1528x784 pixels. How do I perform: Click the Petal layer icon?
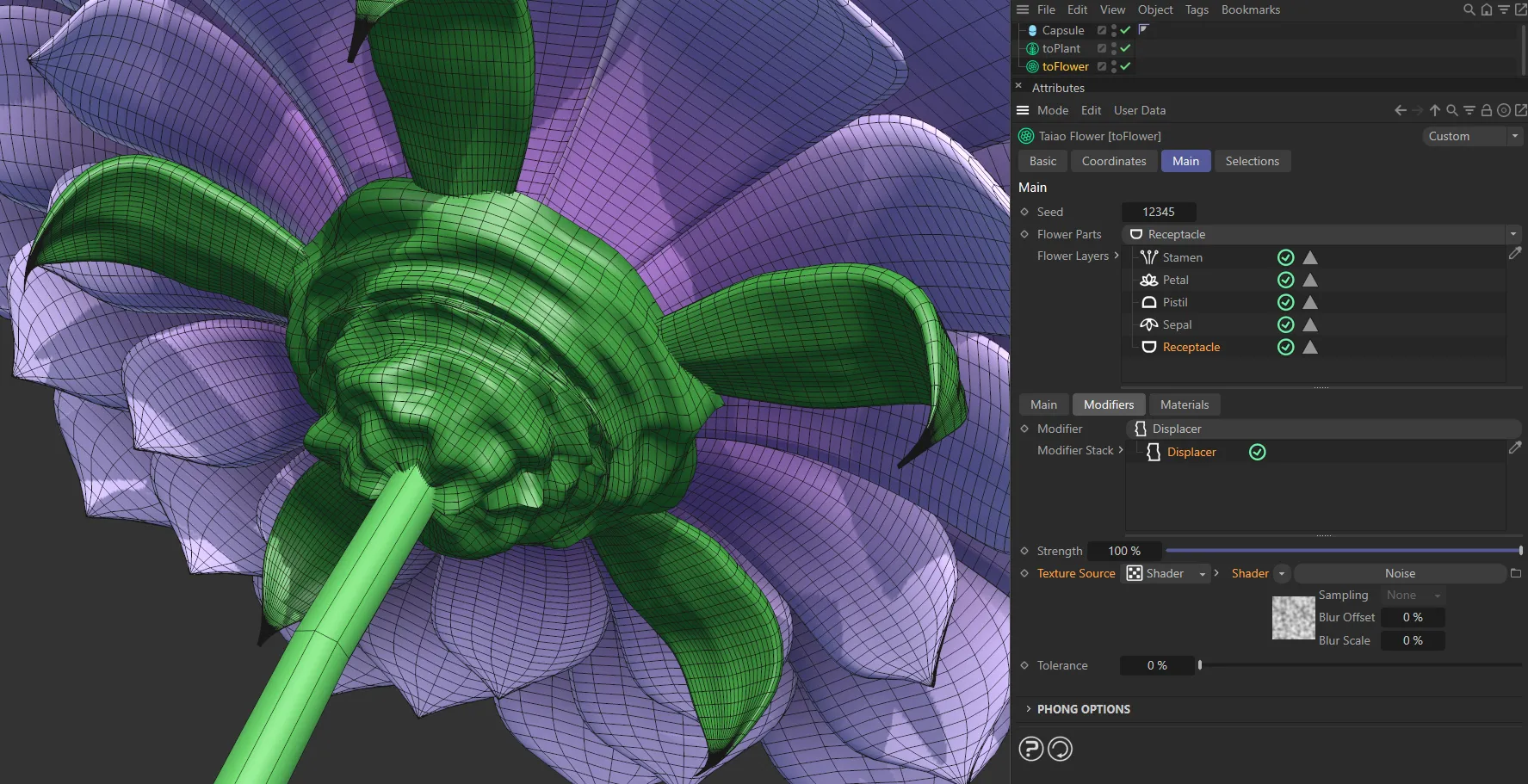(1149, 280)
